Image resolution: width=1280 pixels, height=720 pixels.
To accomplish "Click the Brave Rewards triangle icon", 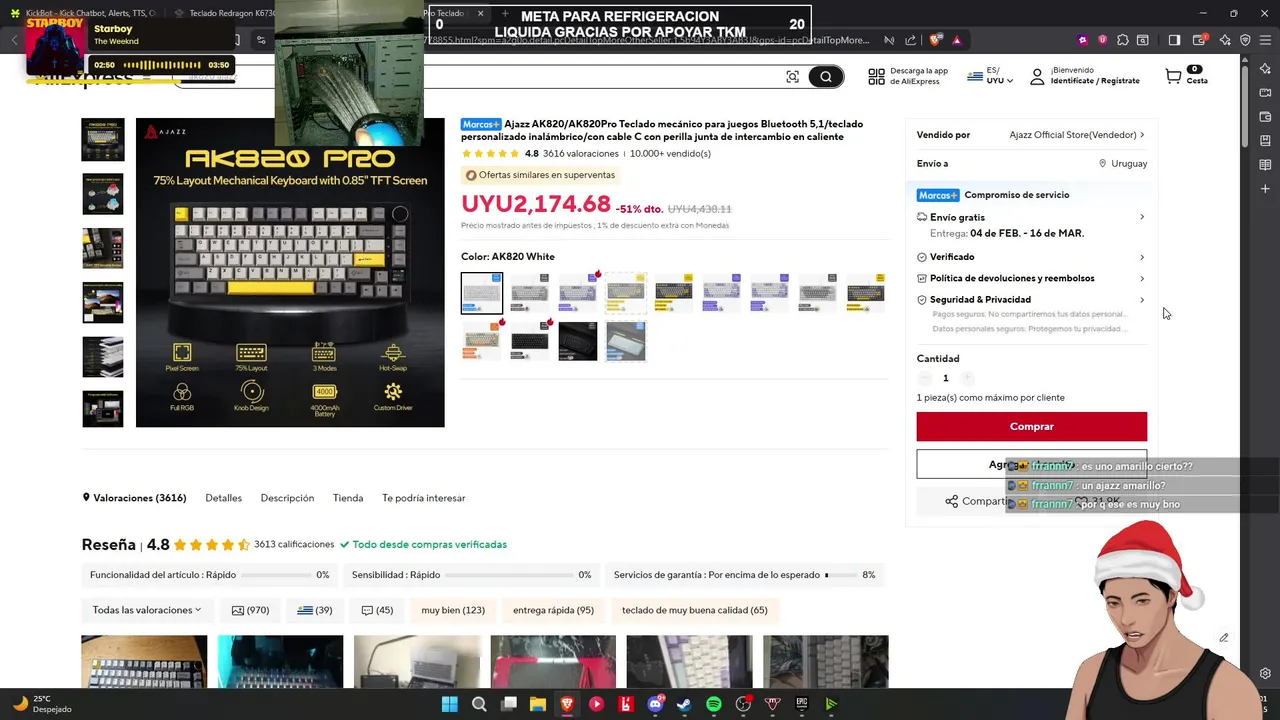I will (x=957, y=40).
